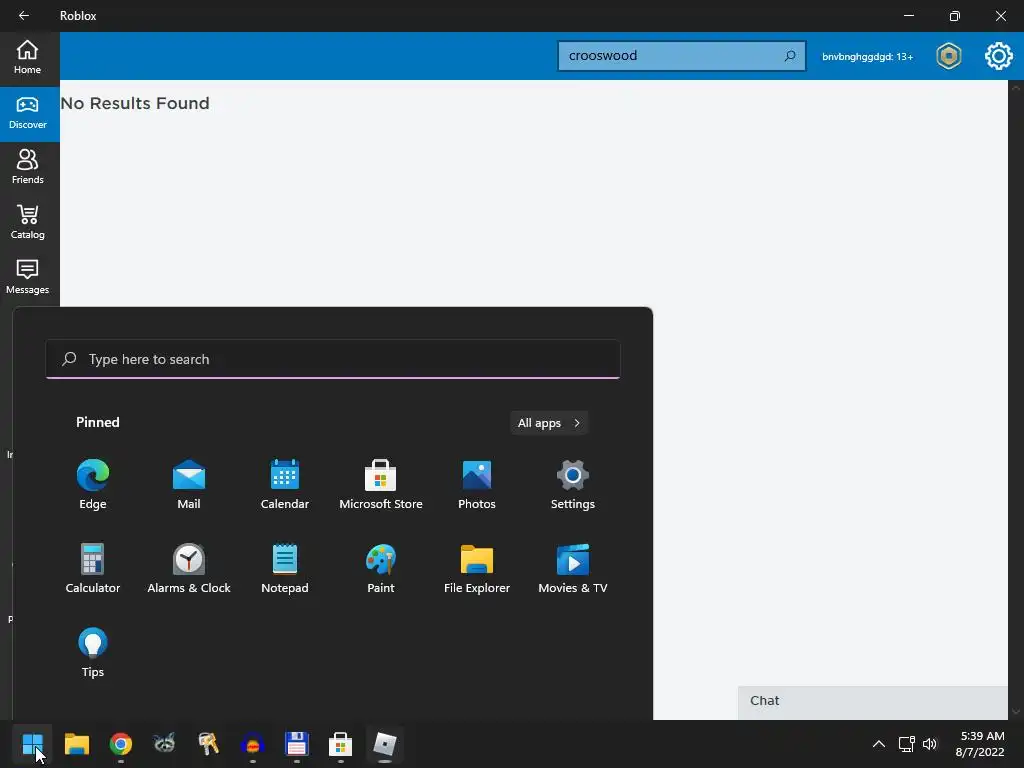Click the Windows Start button
This screenshot has width=1024, height=768.
tap(32, 744)
